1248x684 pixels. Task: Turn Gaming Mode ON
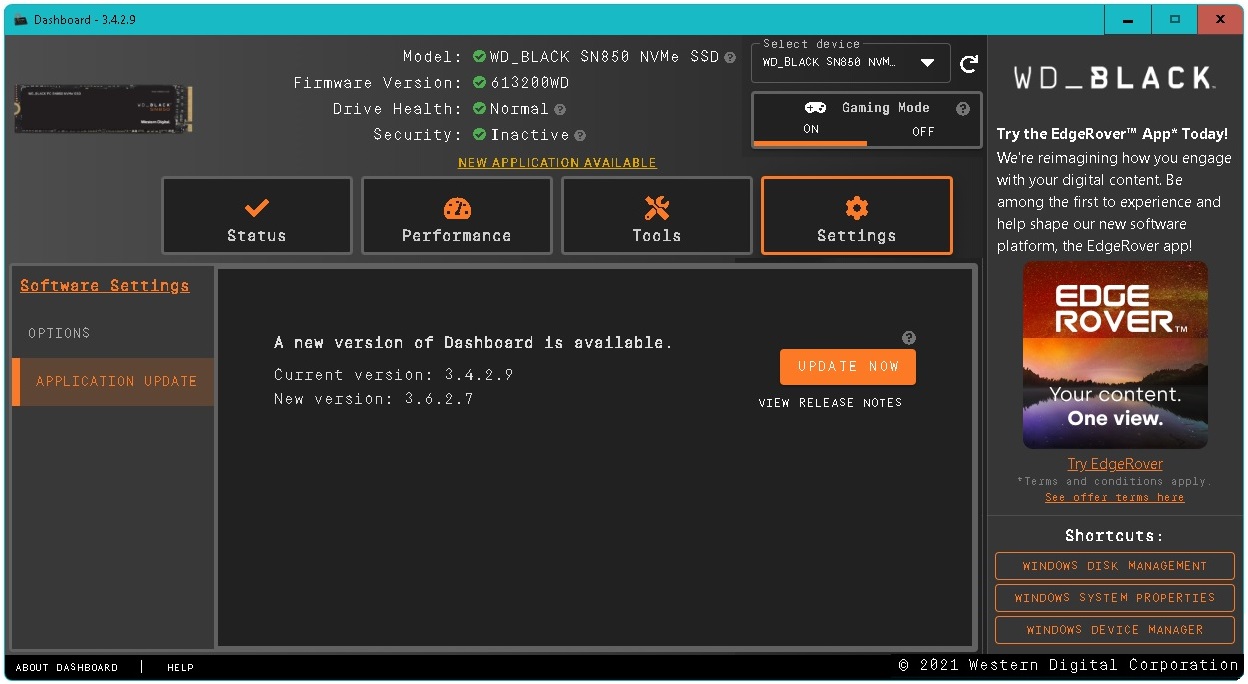(x=811, y=130)
